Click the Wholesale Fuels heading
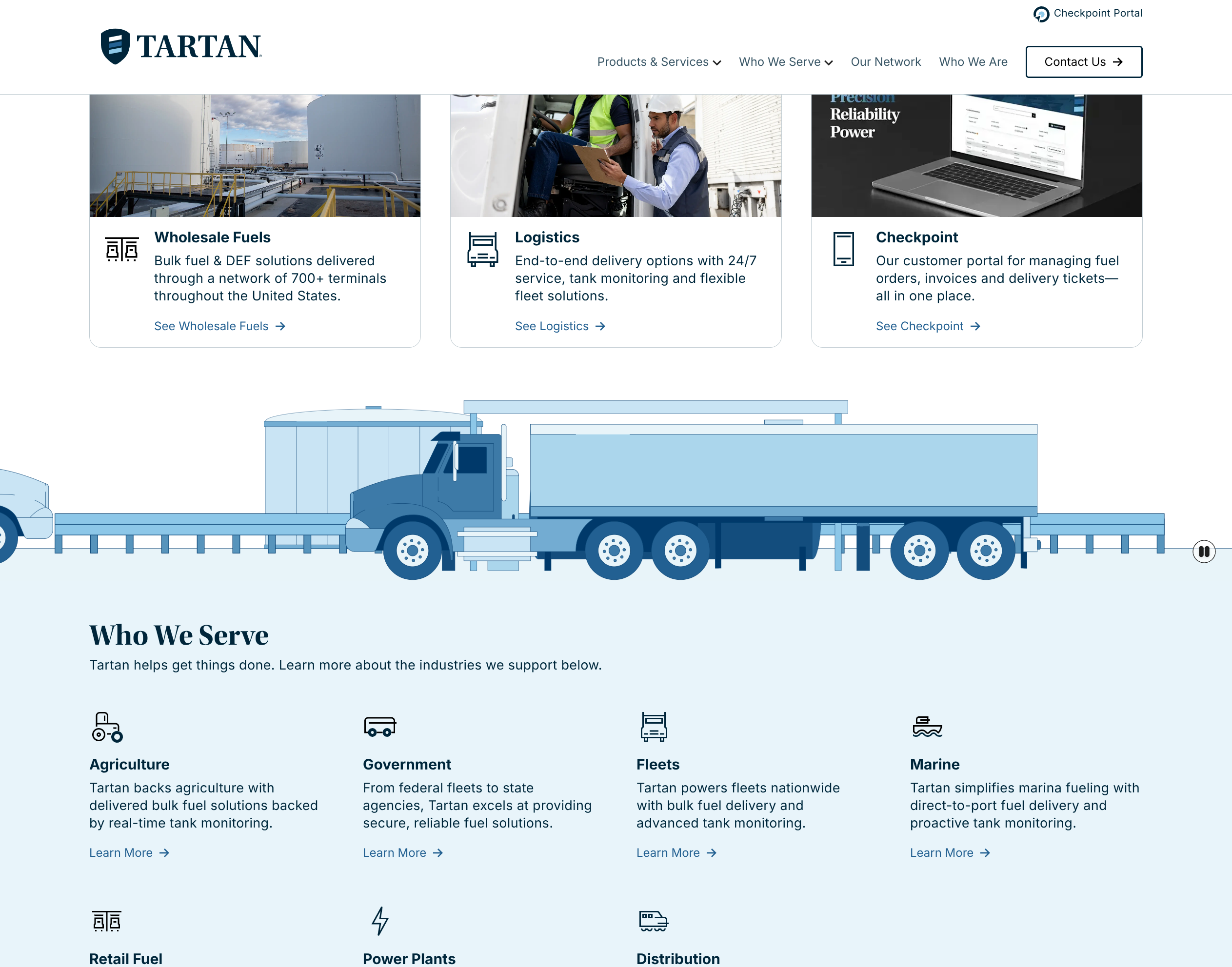This screenshot has width=1232, height=967. point(212,237)
